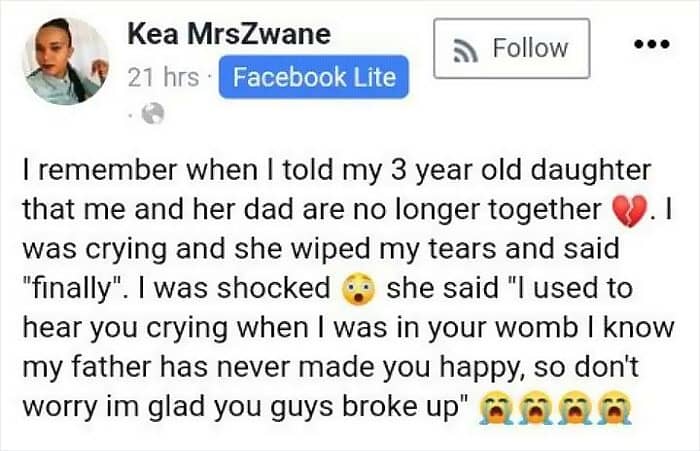Open the three-dot more options menu
Image resolution: width=700 pixels, height=451 pixels.
click(x=652, y=44)
